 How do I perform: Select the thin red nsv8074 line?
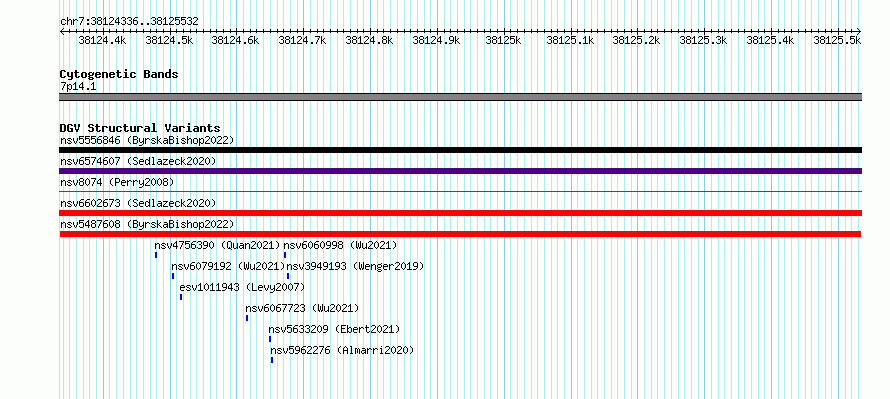(460, 192)
